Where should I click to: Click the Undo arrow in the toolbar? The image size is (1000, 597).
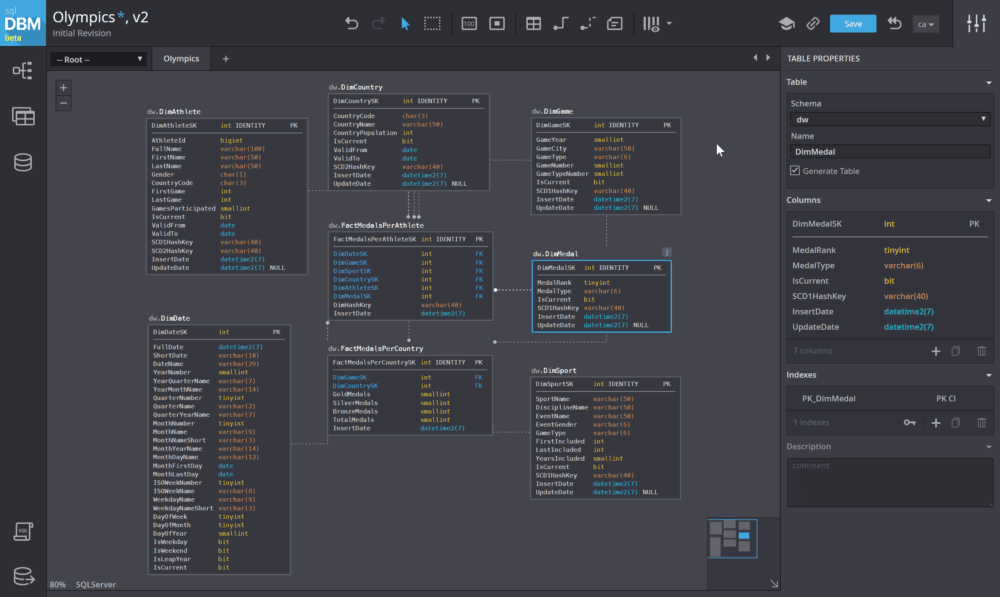click(x=351, y=23)
